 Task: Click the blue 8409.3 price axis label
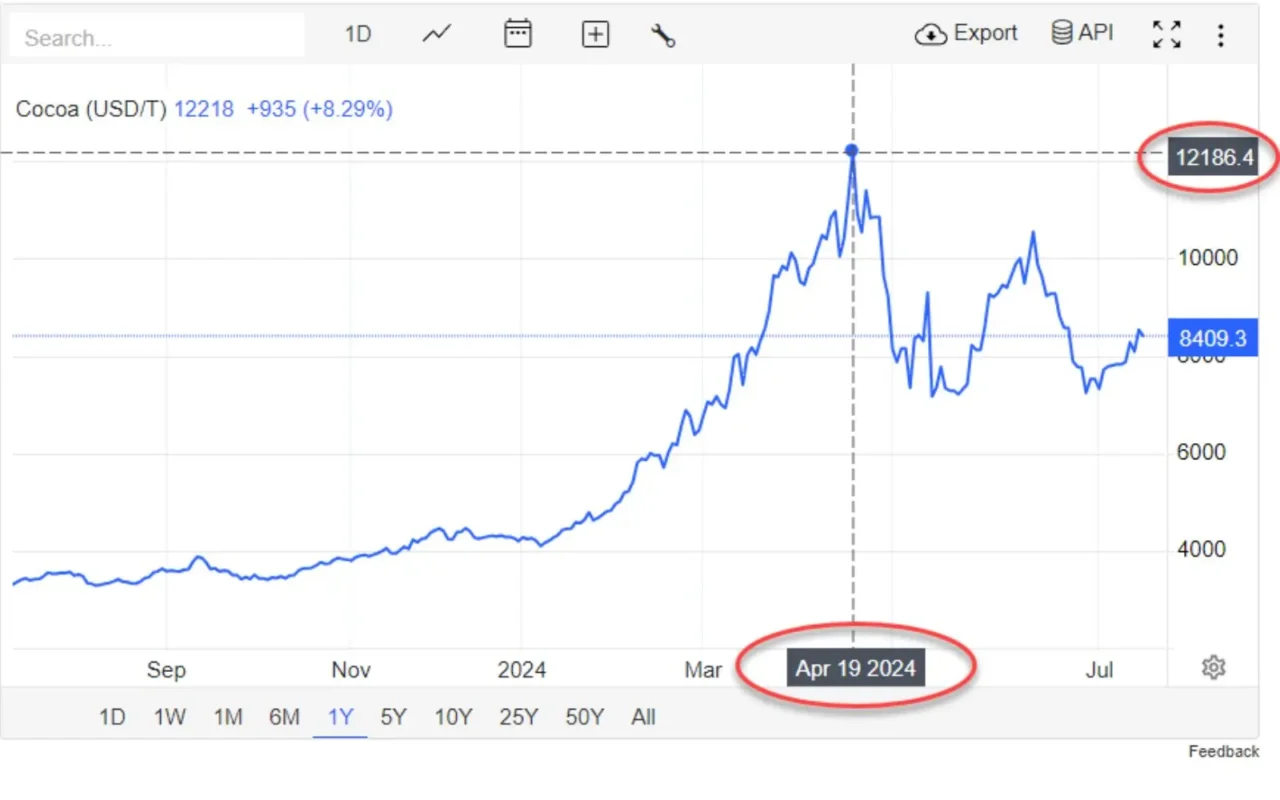(x=1212, y=338)
